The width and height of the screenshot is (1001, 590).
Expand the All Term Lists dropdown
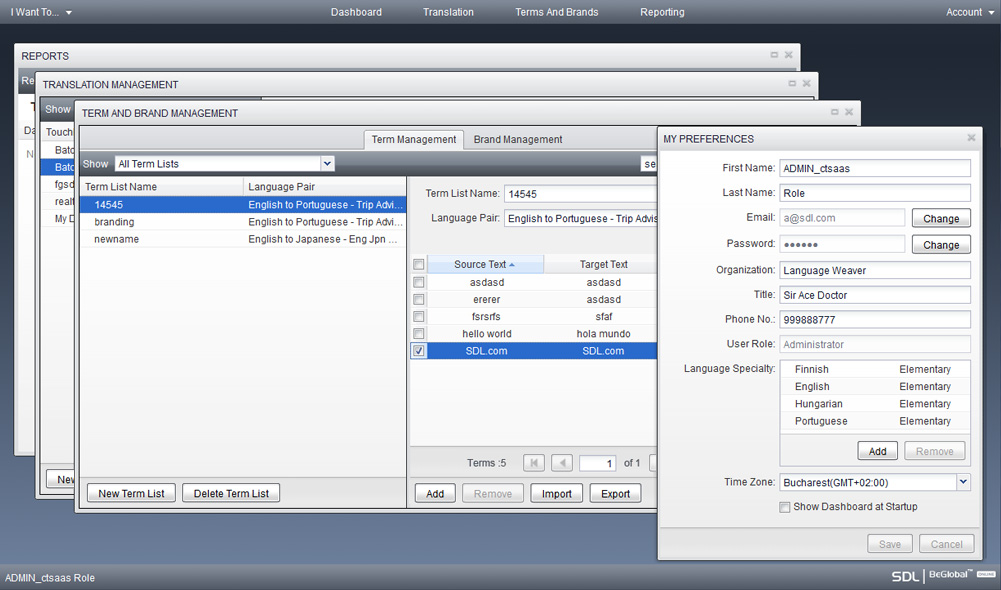coord(327,164)
